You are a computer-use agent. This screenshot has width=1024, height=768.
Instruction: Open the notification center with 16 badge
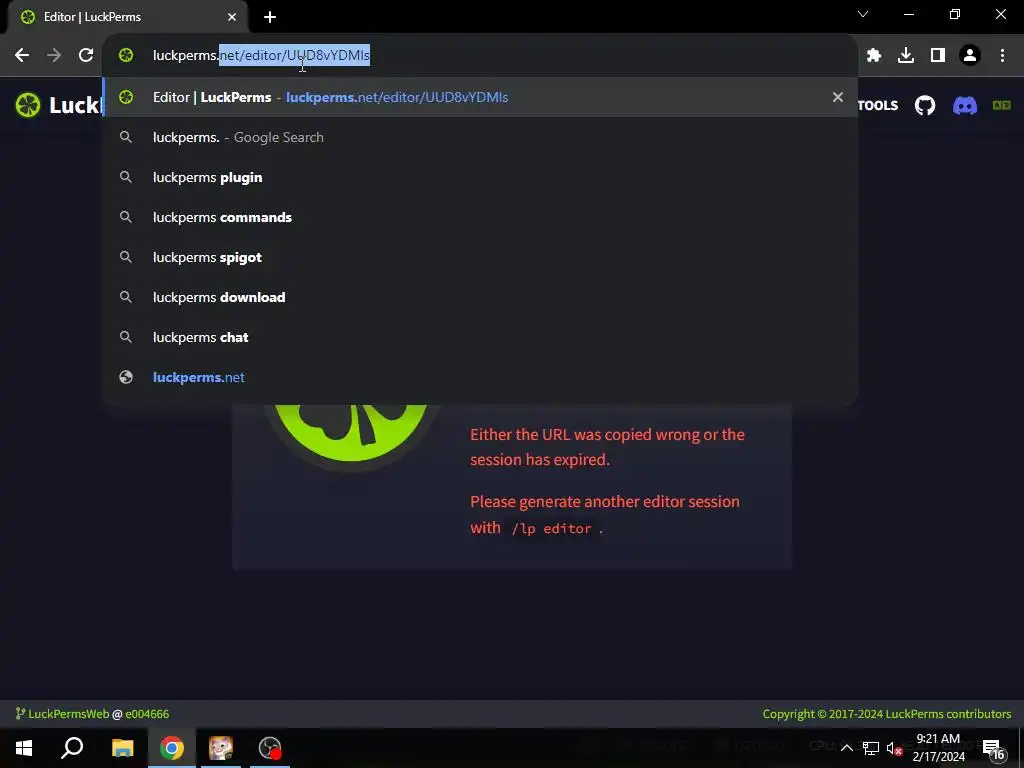[993, 748]
